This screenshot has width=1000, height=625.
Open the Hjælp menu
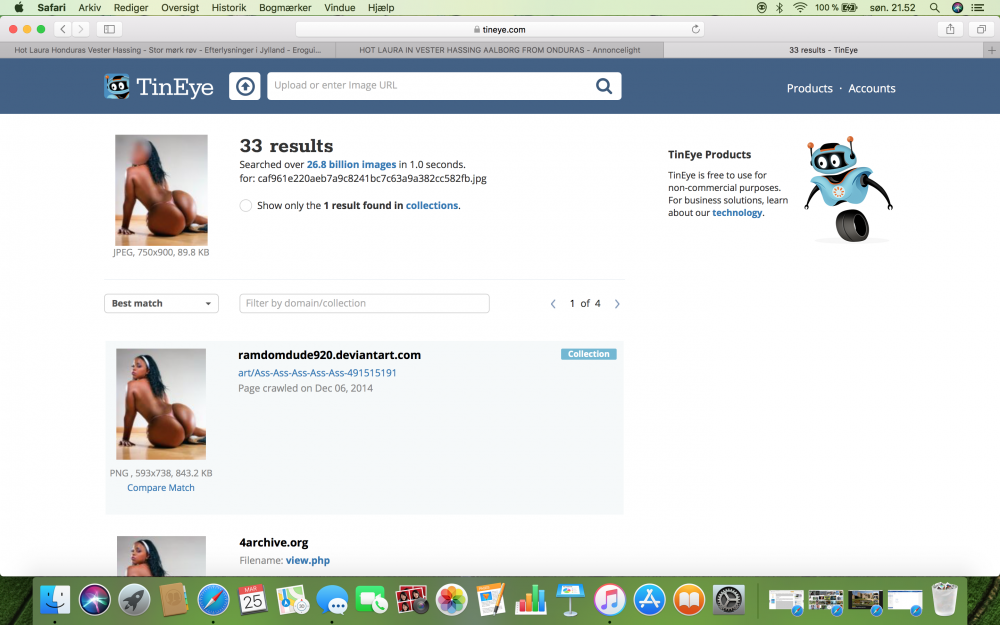(381, 8)
